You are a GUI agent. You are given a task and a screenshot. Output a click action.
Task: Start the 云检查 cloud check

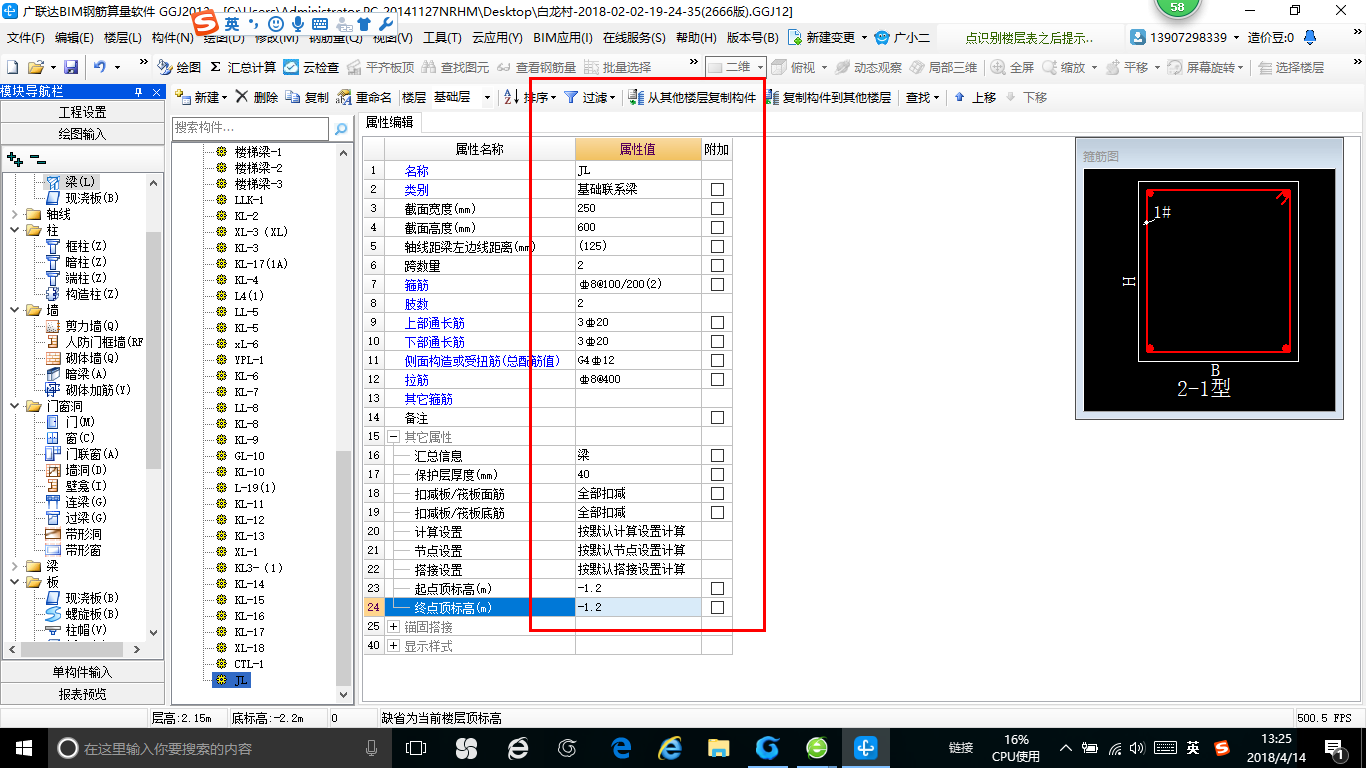(x=311, y=67)
